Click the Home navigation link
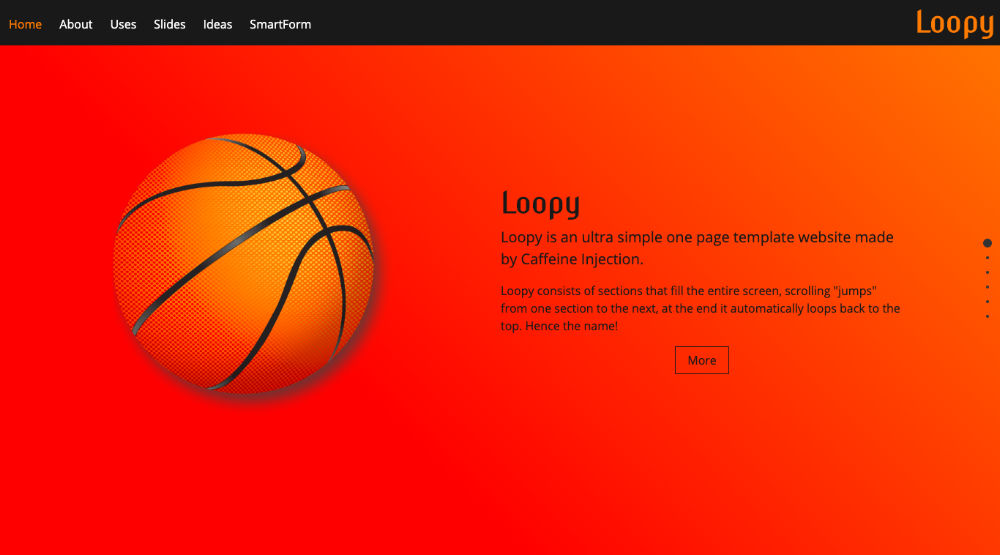The width and height of the screenshot is (1000, 555). 25,24
